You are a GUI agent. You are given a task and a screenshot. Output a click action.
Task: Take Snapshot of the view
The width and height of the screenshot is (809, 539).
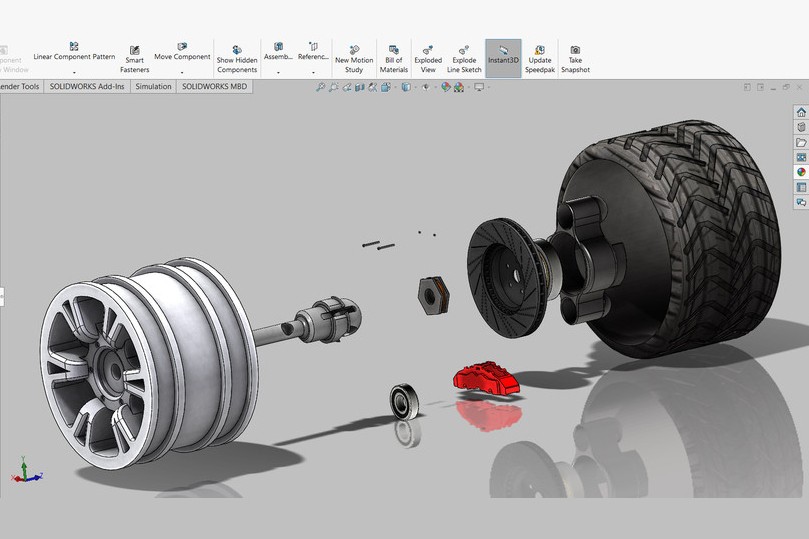click(x=575, y=59)
